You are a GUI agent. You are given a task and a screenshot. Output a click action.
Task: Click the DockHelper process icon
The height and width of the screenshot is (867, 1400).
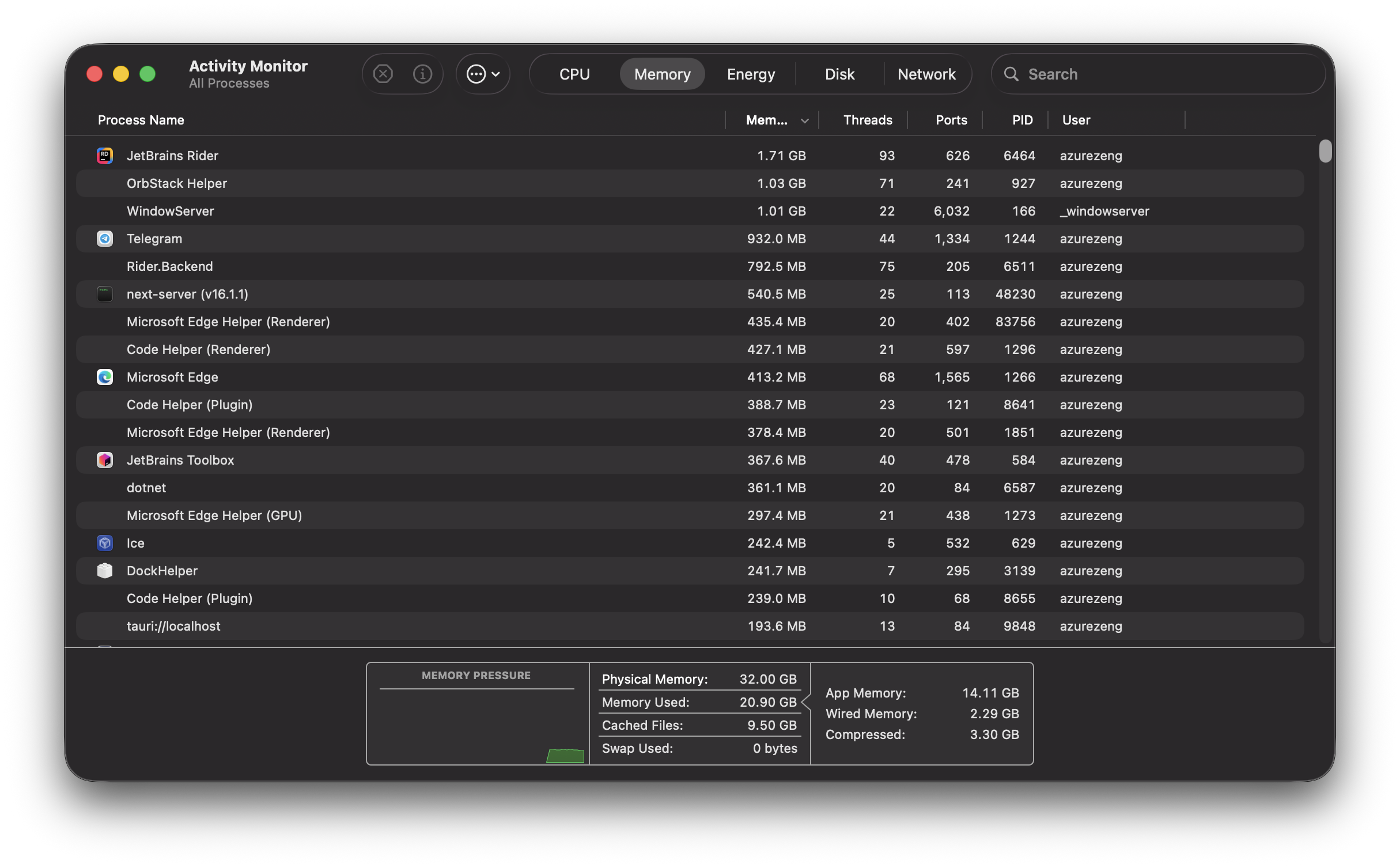(x=104, y=571)
